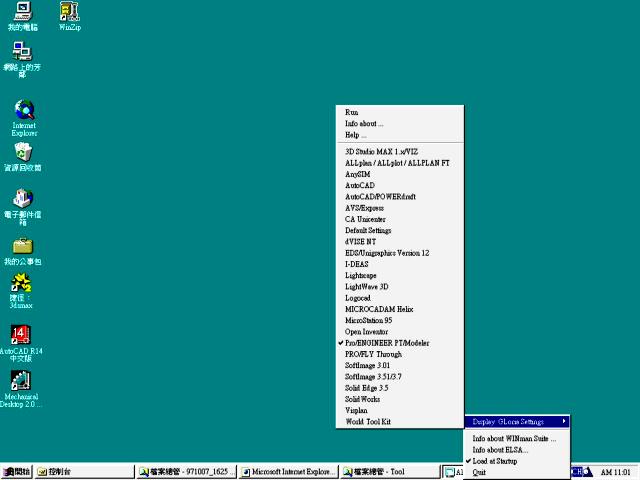The width and height of the screenshot is (640, 480).
Task: Select the Open Inventor setting
Action: (x=400, y=332)
